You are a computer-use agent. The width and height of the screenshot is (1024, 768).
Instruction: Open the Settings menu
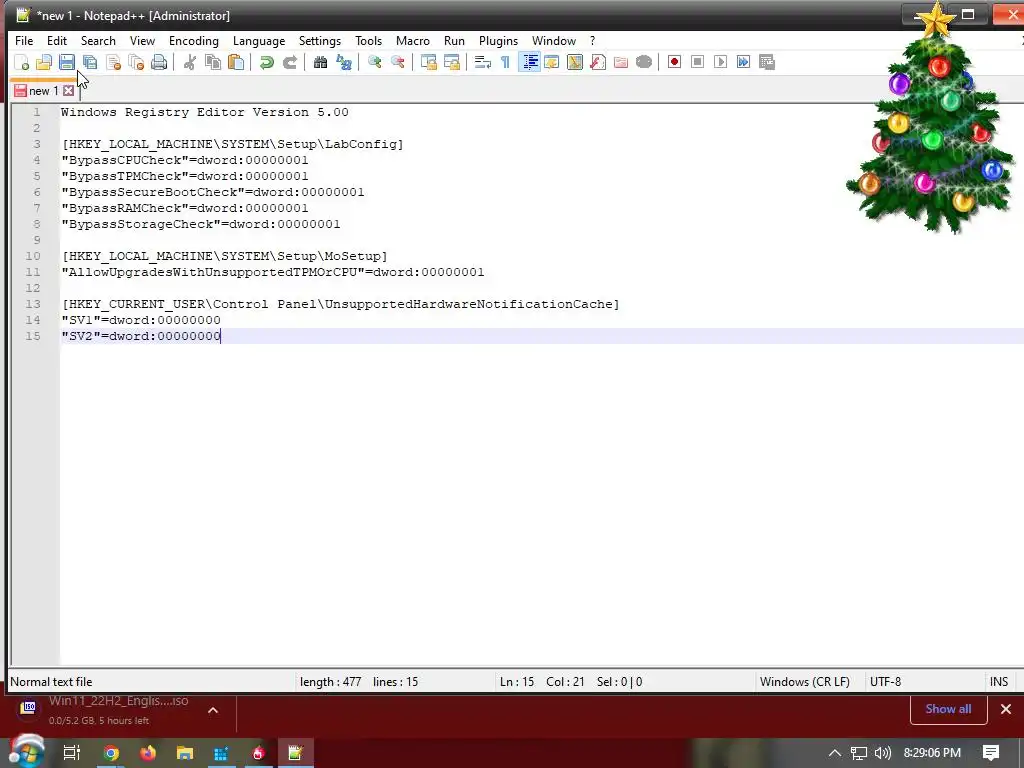tap(319, 40)
